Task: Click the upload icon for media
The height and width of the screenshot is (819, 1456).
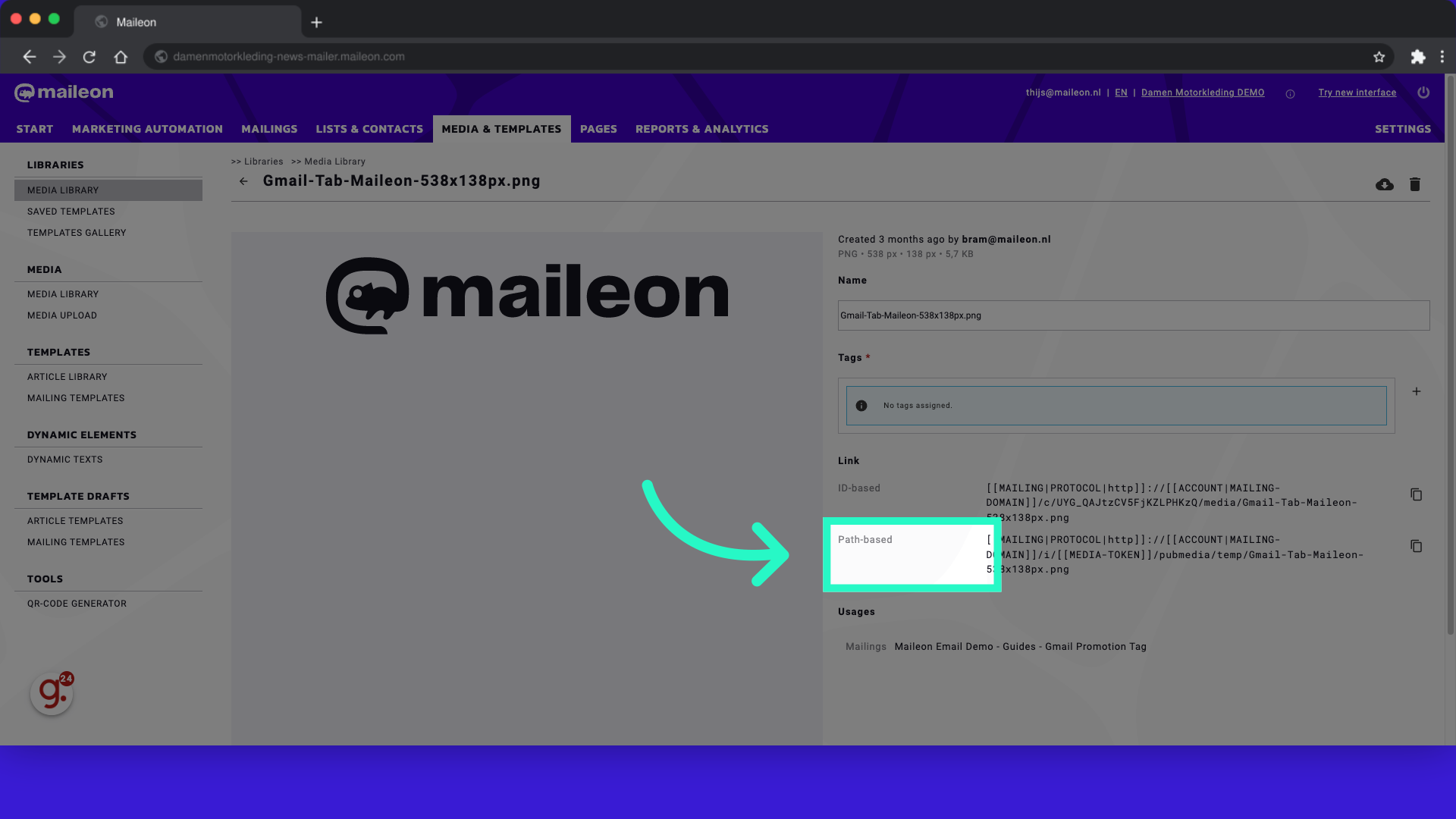Action: coord(1385,183)
